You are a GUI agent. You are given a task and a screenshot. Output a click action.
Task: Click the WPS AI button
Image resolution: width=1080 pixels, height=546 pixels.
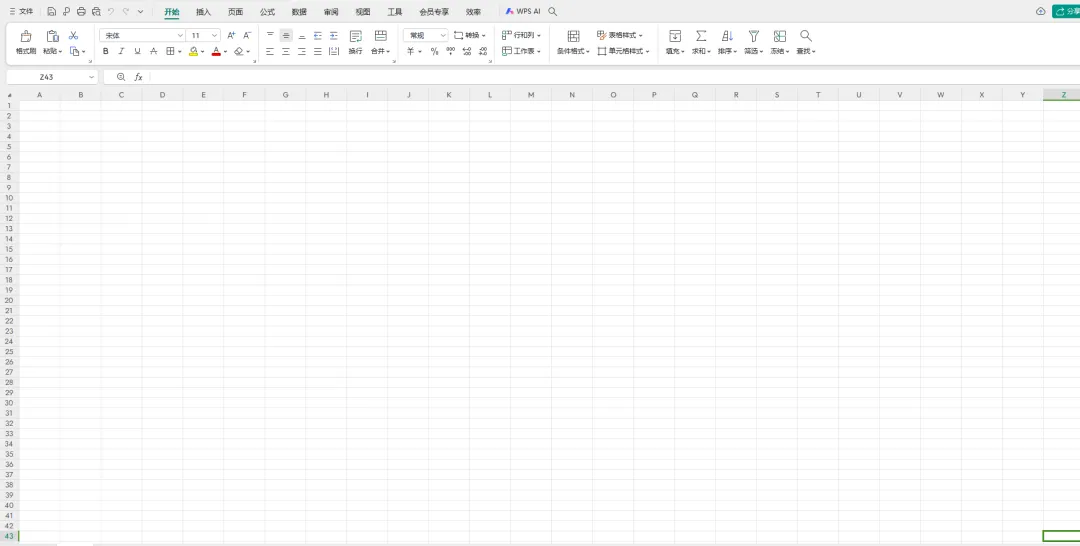coord(523,12)
